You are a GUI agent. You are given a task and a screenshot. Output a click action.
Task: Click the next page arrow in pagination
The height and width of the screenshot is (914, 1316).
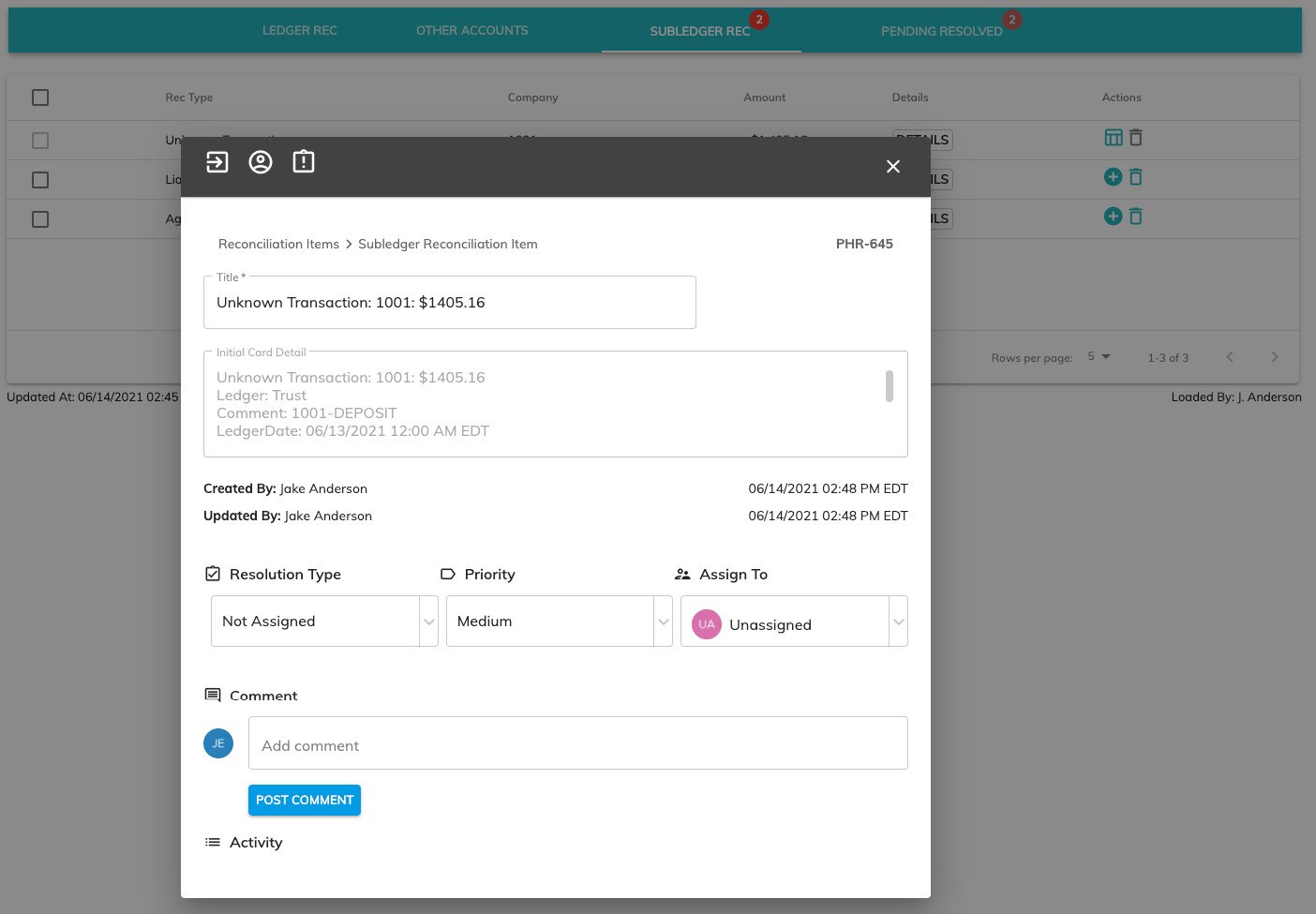click(1274, 357)
